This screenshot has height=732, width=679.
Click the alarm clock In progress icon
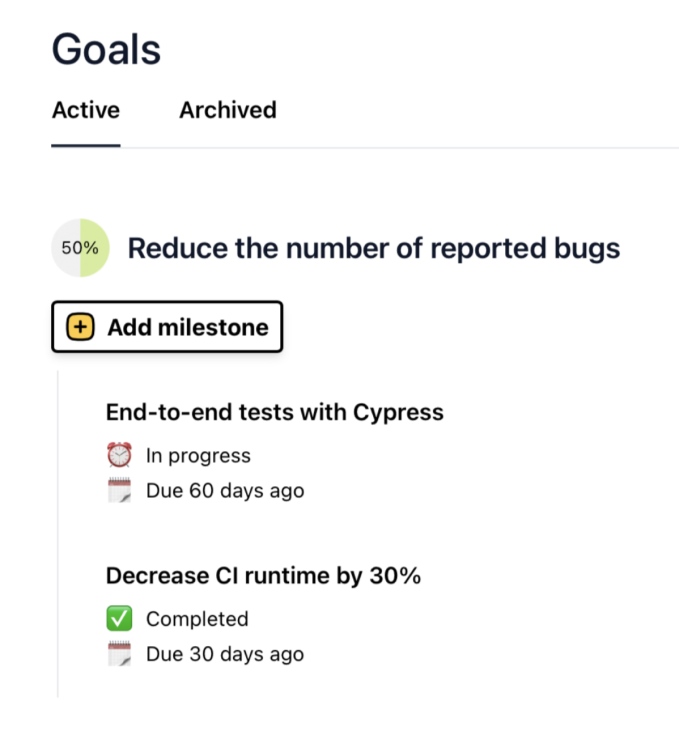click(119, 456)
